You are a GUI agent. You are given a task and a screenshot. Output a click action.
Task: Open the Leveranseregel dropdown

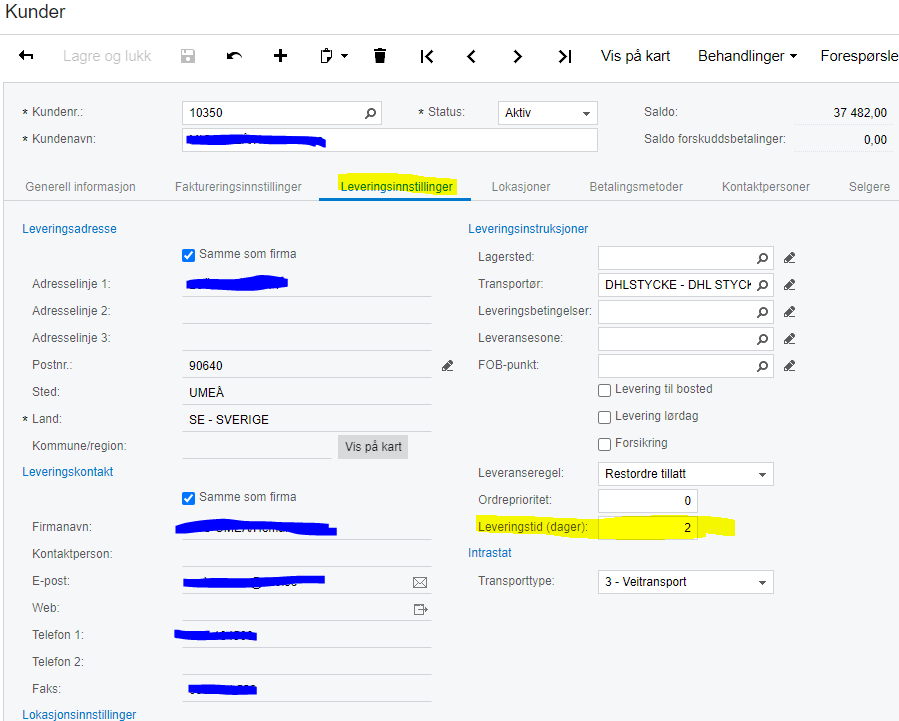pos(686,474)
